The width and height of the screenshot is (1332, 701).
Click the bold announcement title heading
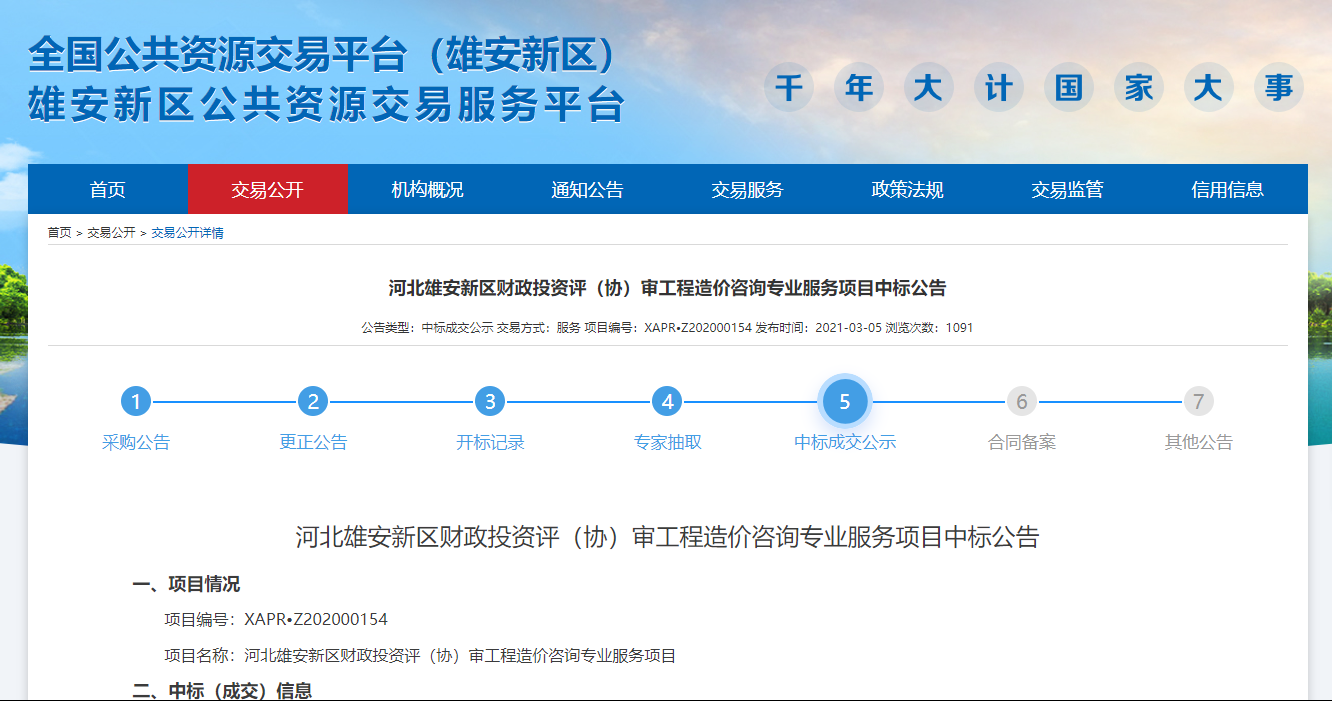coord(667,289)
